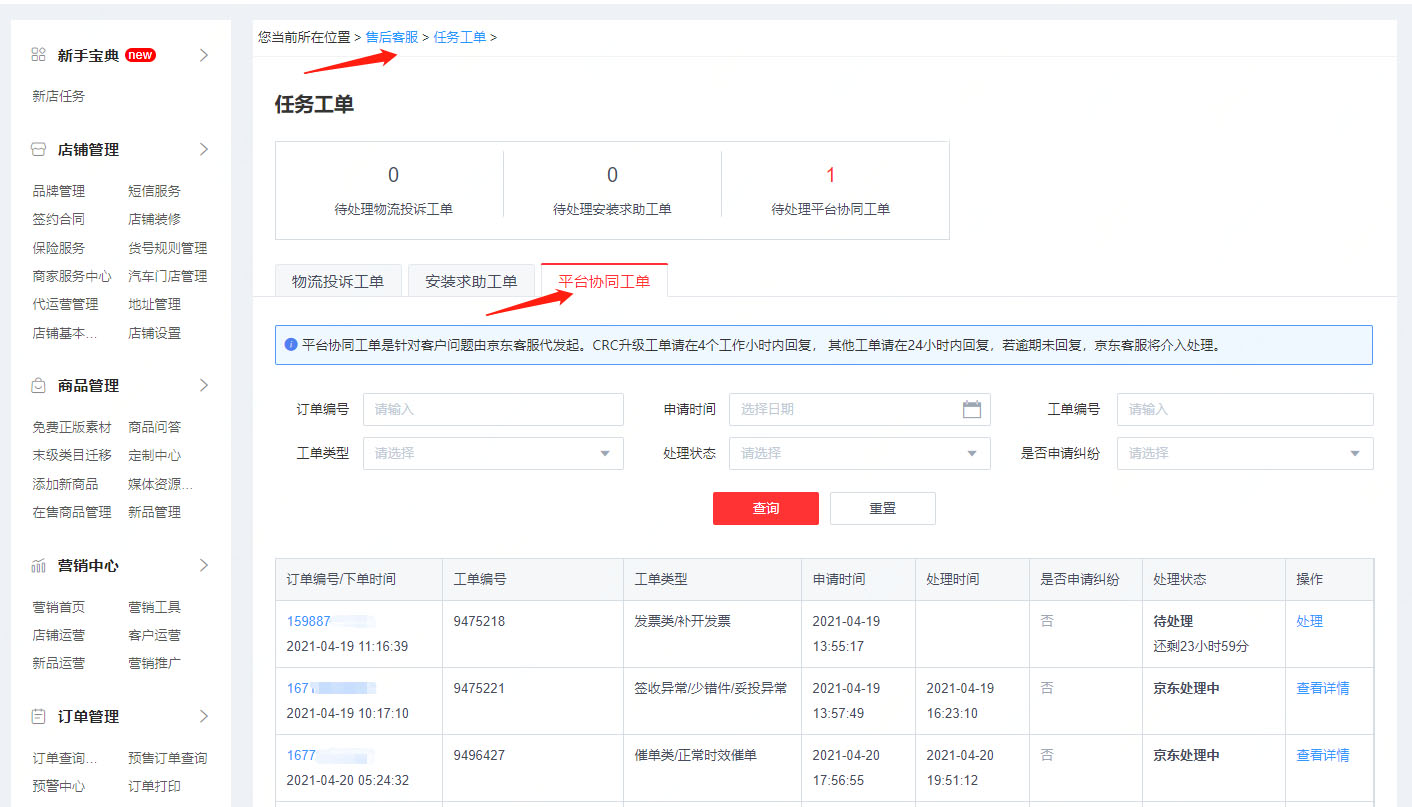Expand the 店铺管理 chevron

pos(203,149)
